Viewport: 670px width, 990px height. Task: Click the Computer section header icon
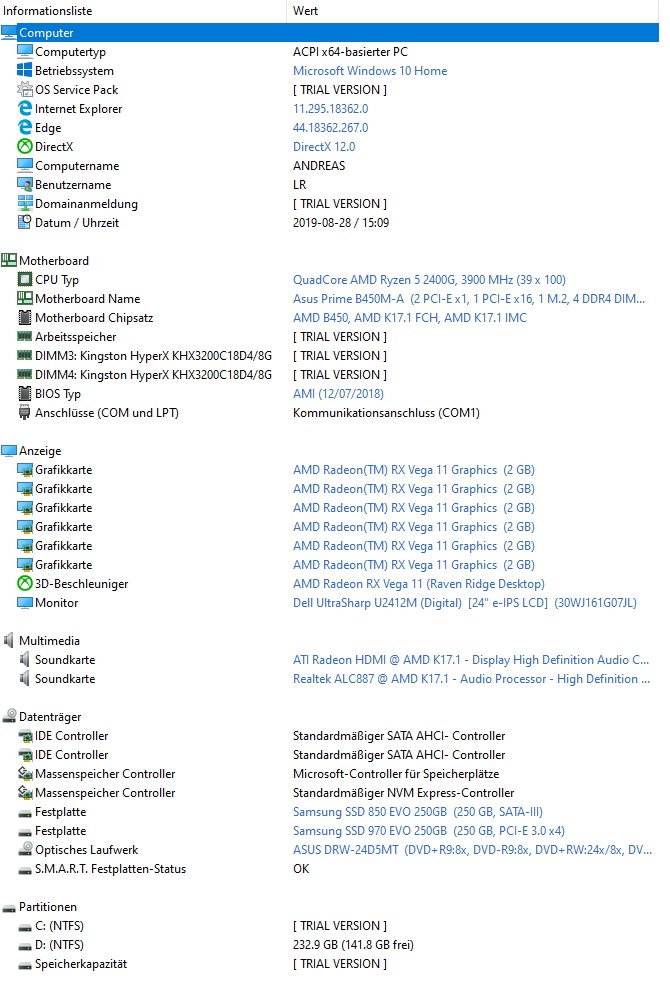point(9,33)
